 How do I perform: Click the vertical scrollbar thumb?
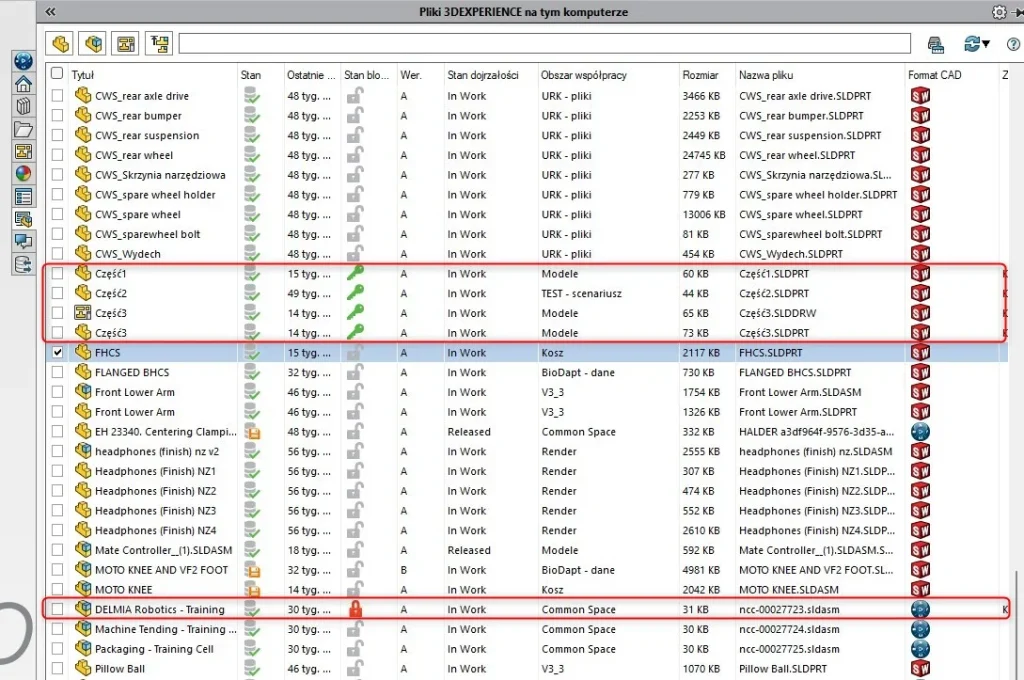pyautogui.click(x=1016, y=624)
